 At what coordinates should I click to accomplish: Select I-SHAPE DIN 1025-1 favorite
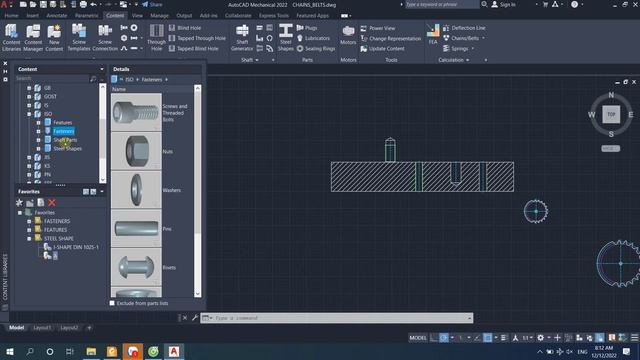tap(76, 247)
